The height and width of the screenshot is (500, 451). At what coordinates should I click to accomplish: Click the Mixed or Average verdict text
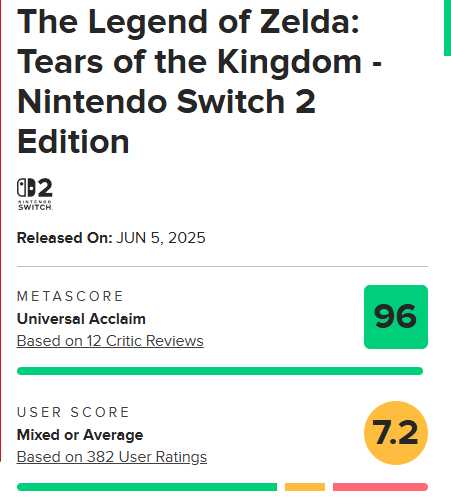80,435
